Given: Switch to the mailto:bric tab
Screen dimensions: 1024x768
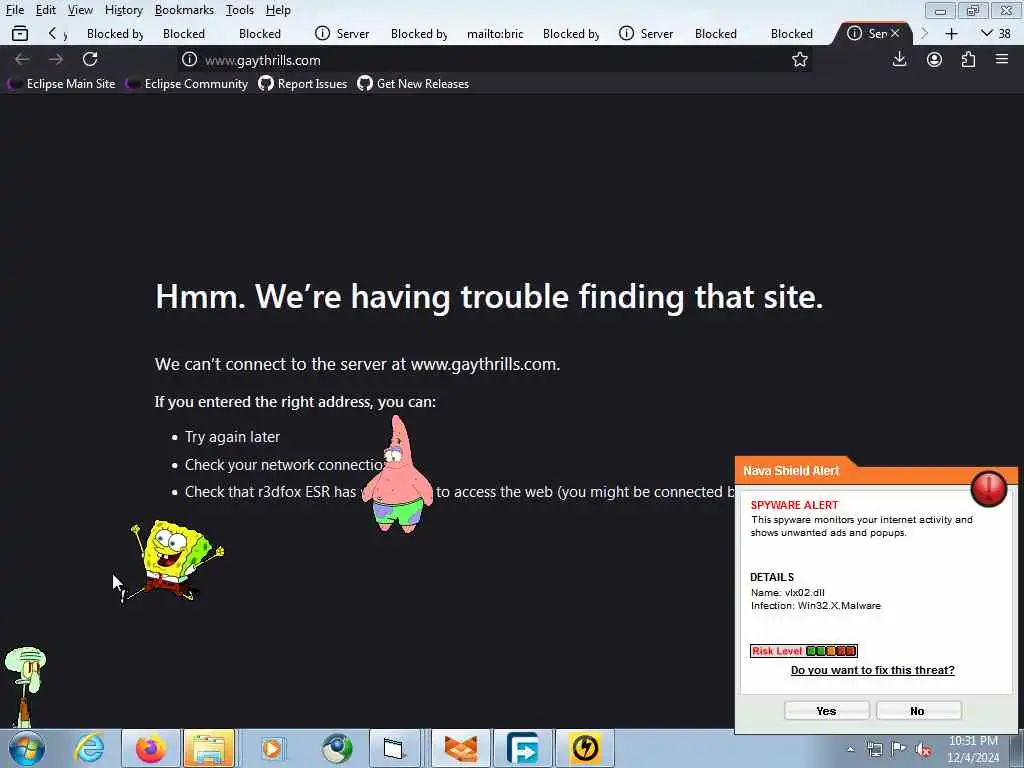Looking at the screenshot, I should (x=494, y=34).
